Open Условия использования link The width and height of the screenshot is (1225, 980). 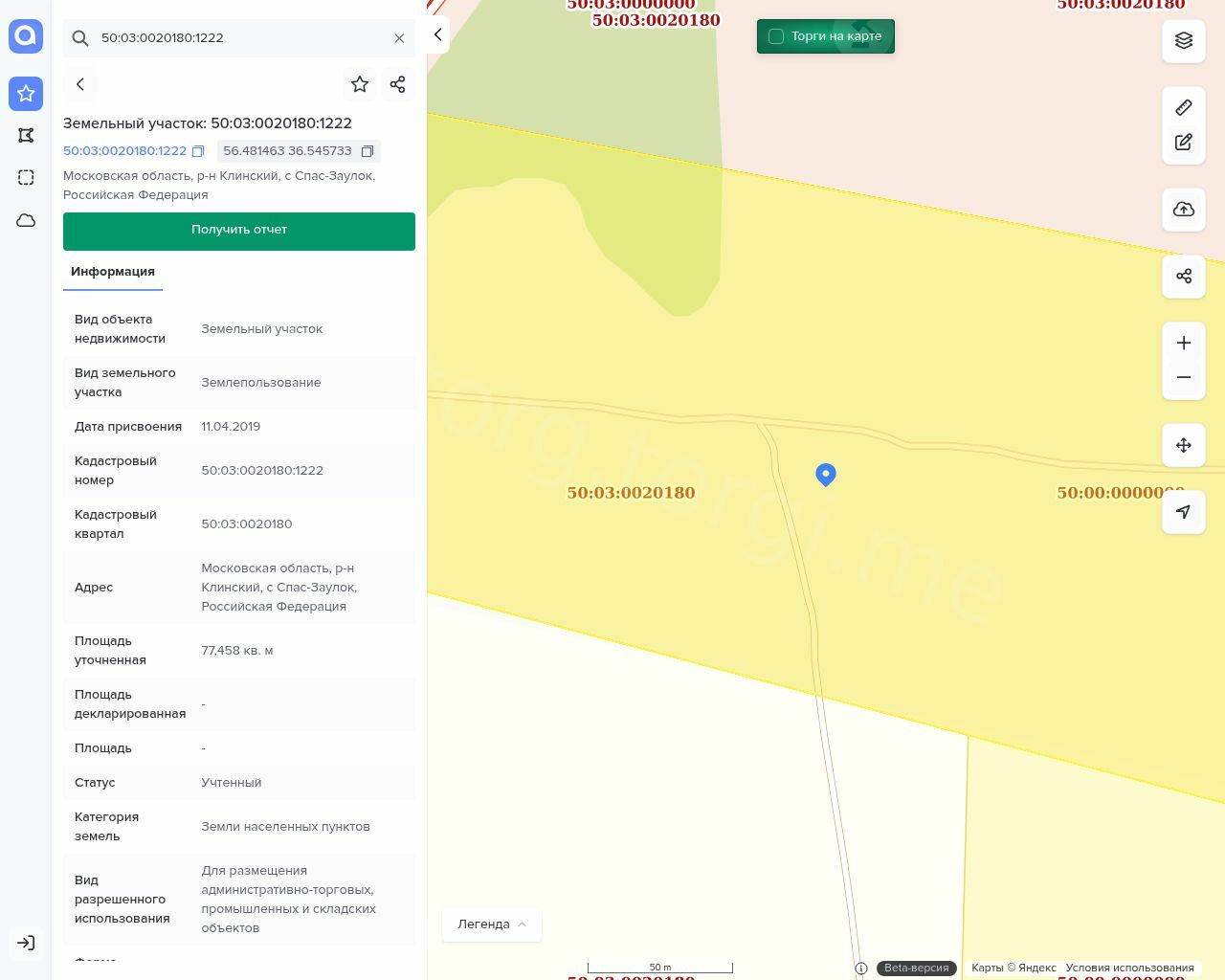pyautogui.click(x=1129, y=968)
